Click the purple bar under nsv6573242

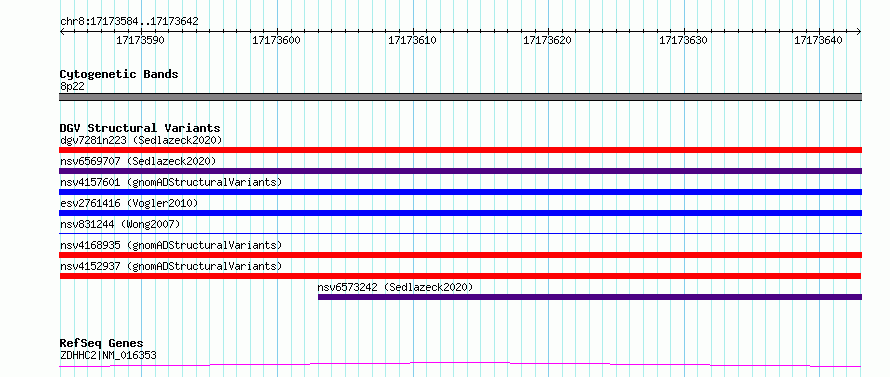pyautogui.click(x=590, y=297)
